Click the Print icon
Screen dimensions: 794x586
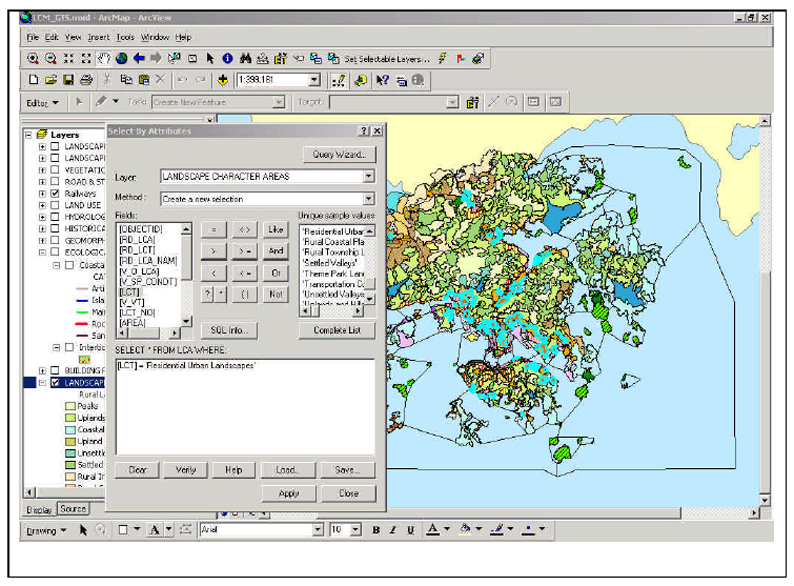tap(87, 80)
